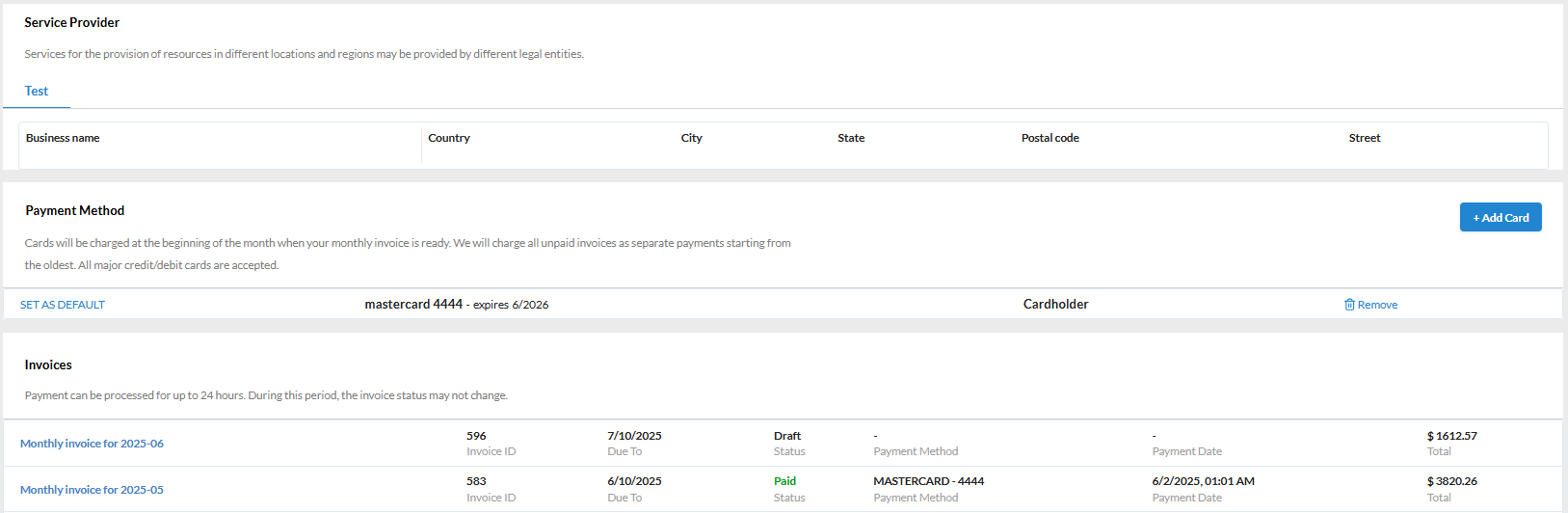Open Monthly invoice for 2025-05
1568x513 pixels.
point(92,490)
